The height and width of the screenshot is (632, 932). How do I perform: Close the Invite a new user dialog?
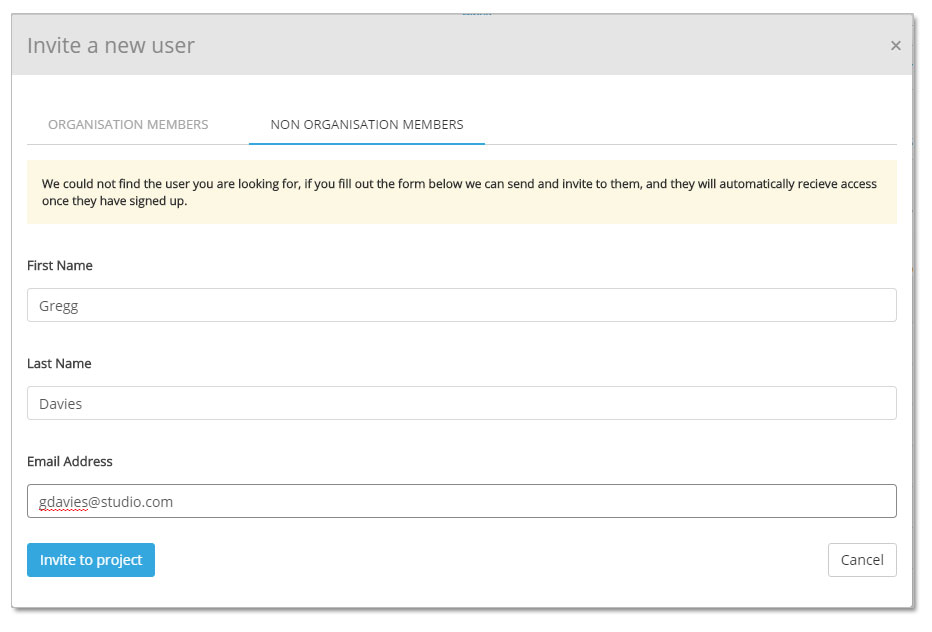[x=895, y=46]
